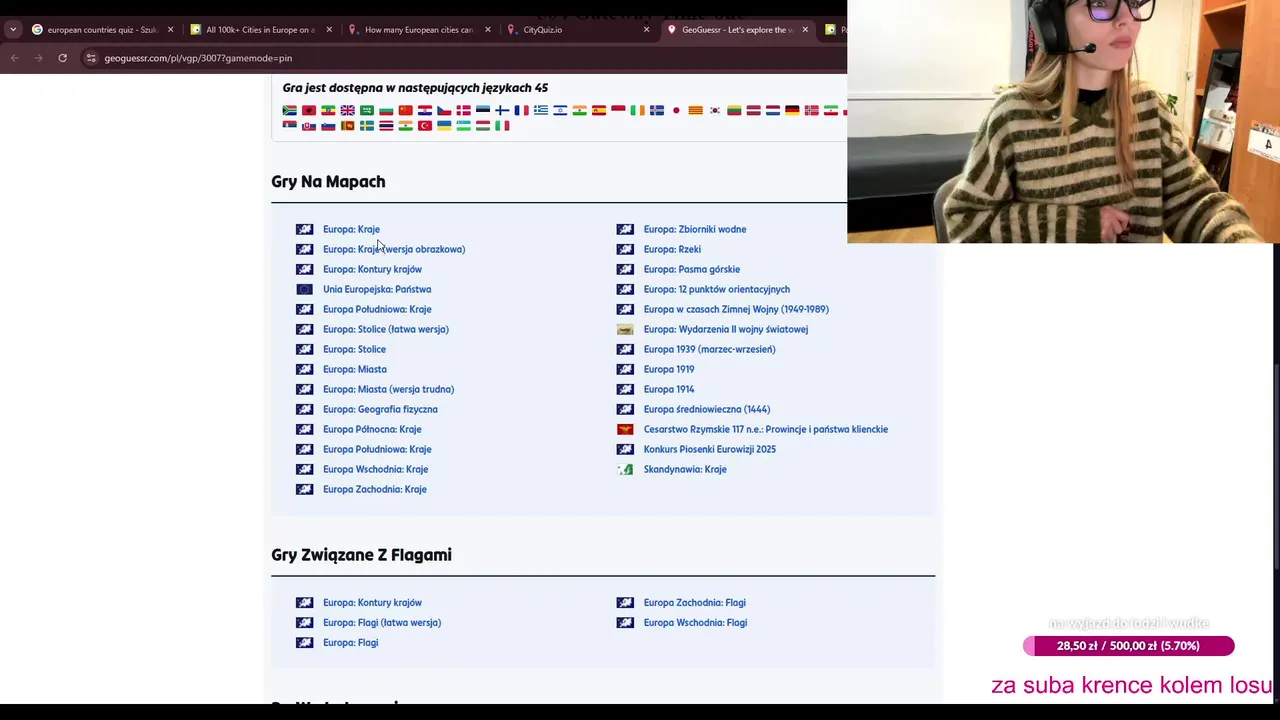Image resolution: width=1280 pixels, height=720 pixels.
Task: Open Europa średniowieczna (1444) game
Action: tap(707, 409)
